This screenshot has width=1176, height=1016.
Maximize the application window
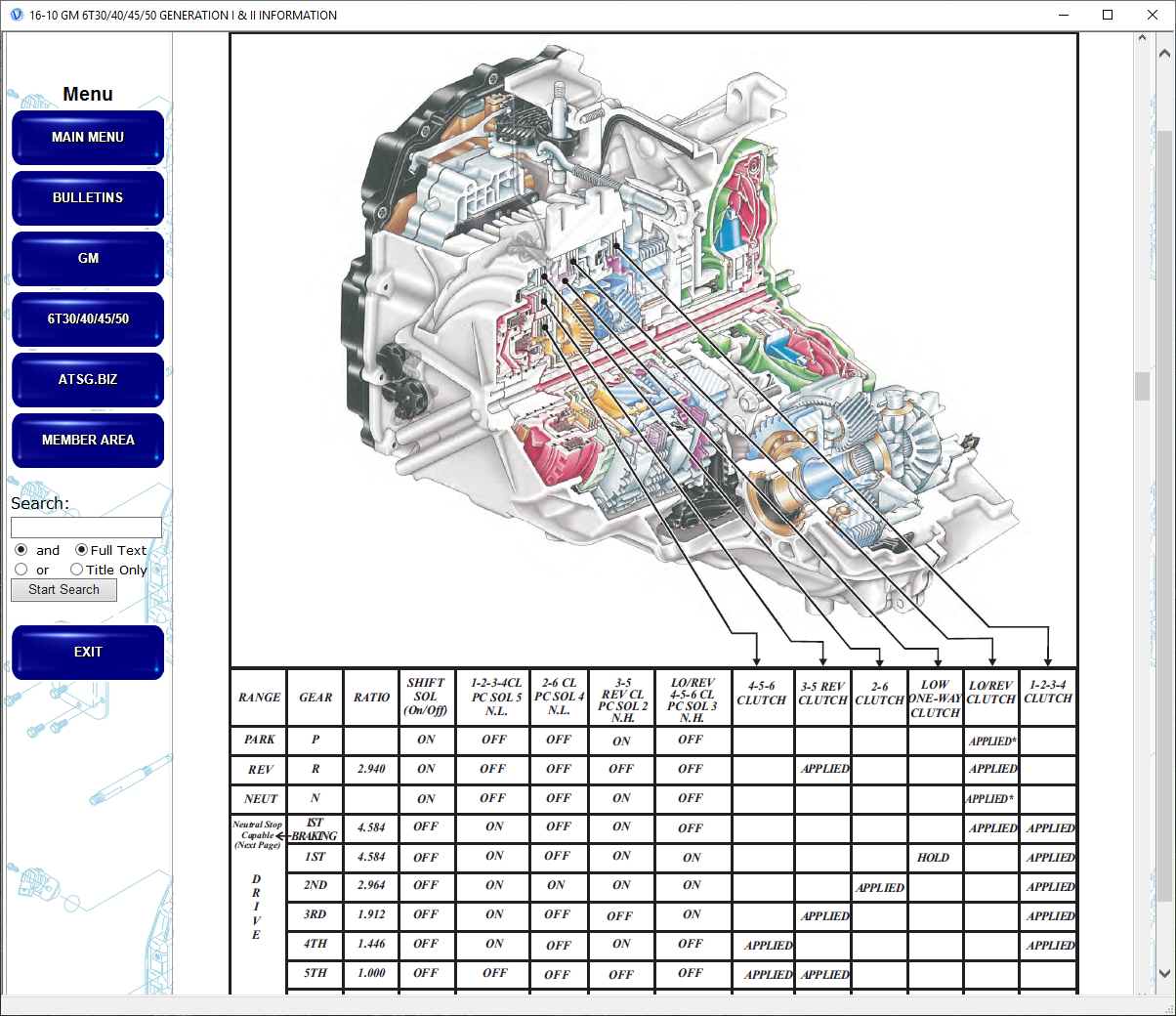tap(1108, 15)
